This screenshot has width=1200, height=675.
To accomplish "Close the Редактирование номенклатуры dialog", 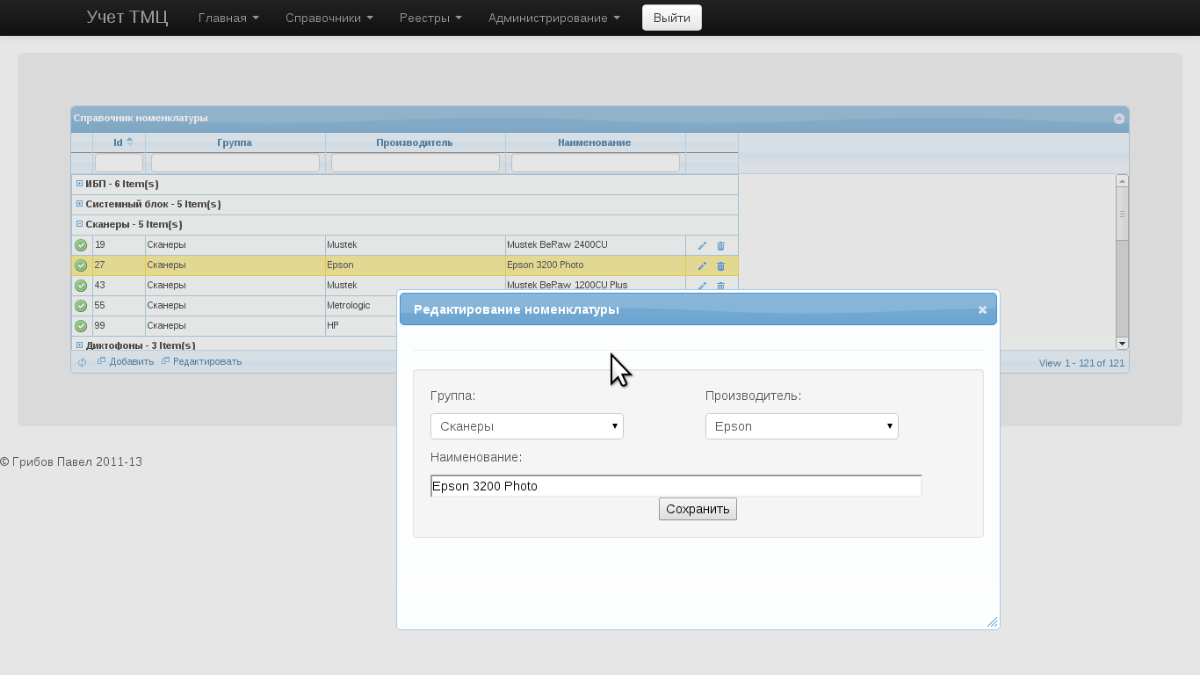I will [982, 310].
